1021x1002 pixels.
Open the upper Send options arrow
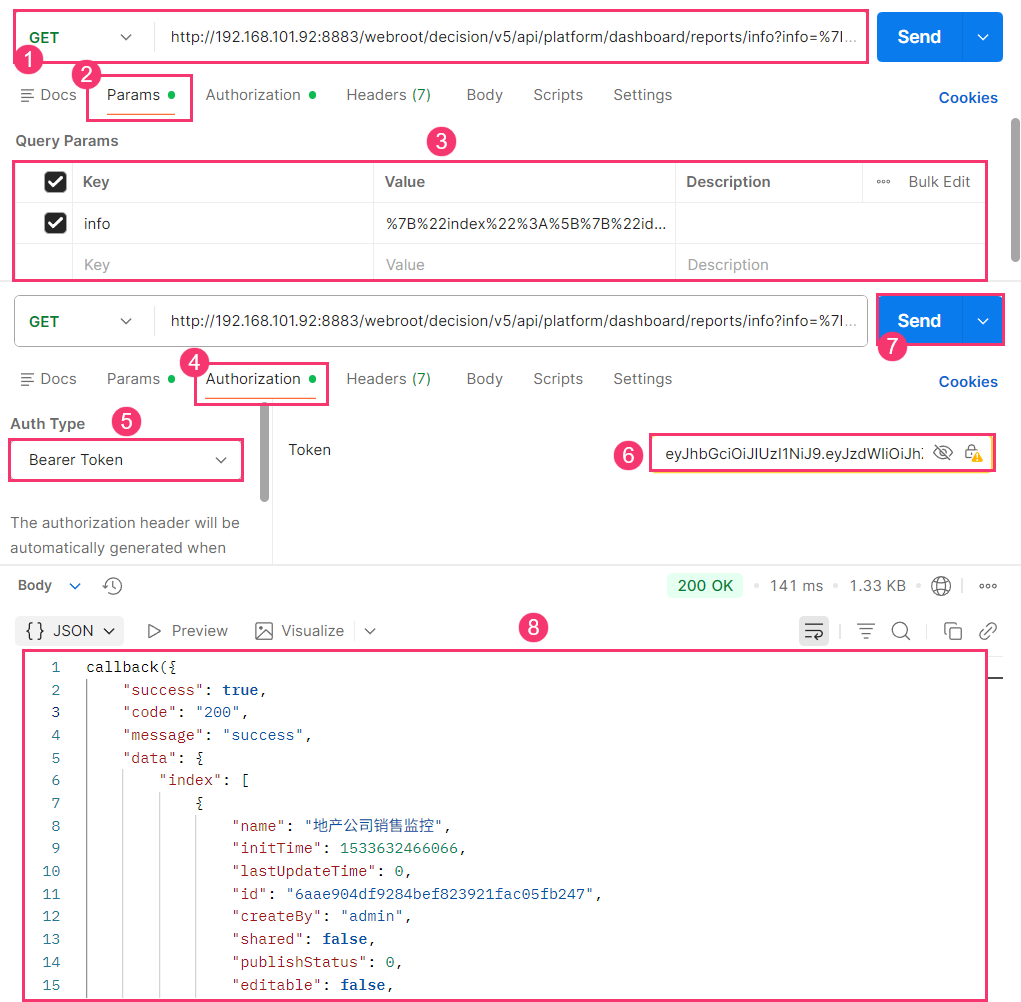point(983,37)
